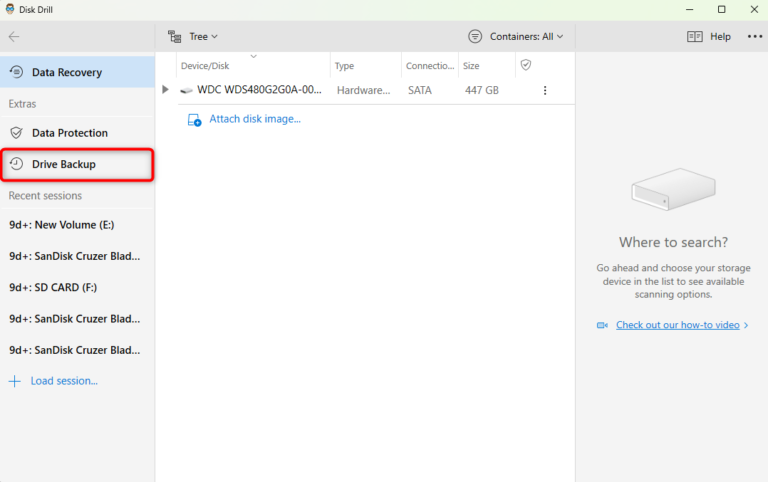The image size is (768, 482).
Task: Click the shield protection column icon
Action: (x=526, y=65)
